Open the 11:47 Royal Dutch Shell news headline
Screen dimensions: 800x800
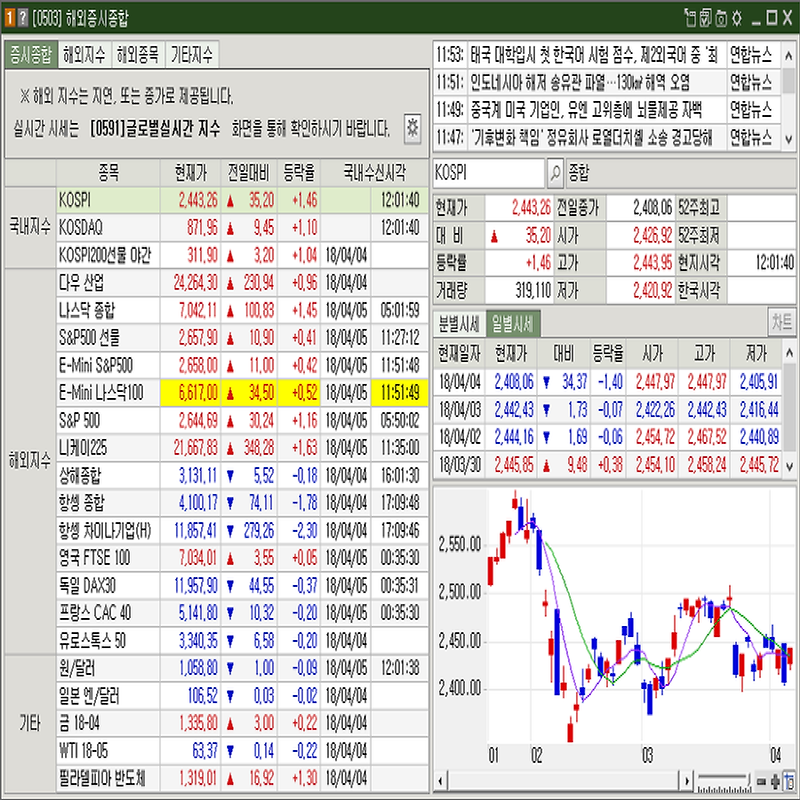[x=591, y=137]
